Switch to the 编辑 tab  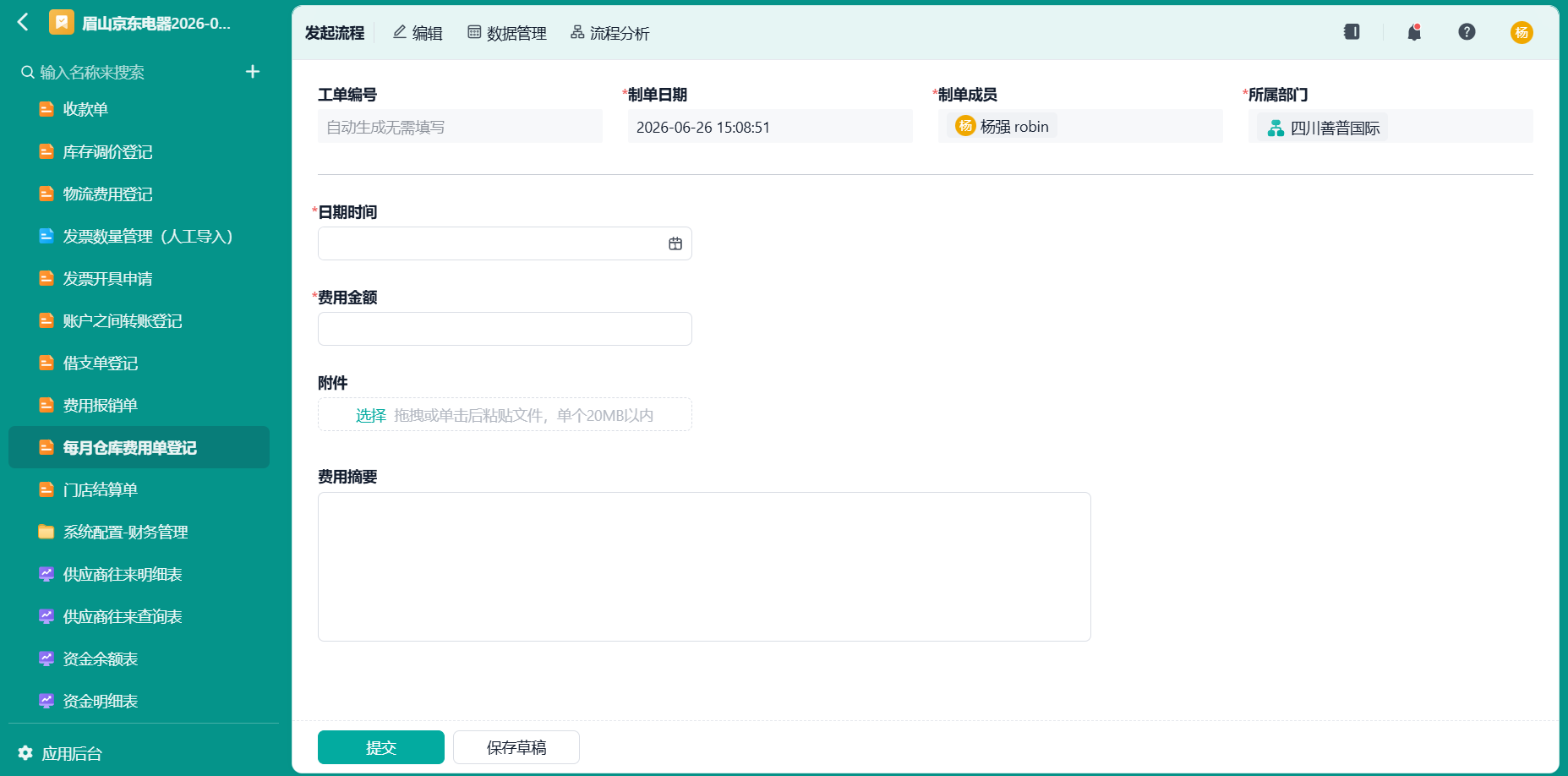click(x=418, y=33)
